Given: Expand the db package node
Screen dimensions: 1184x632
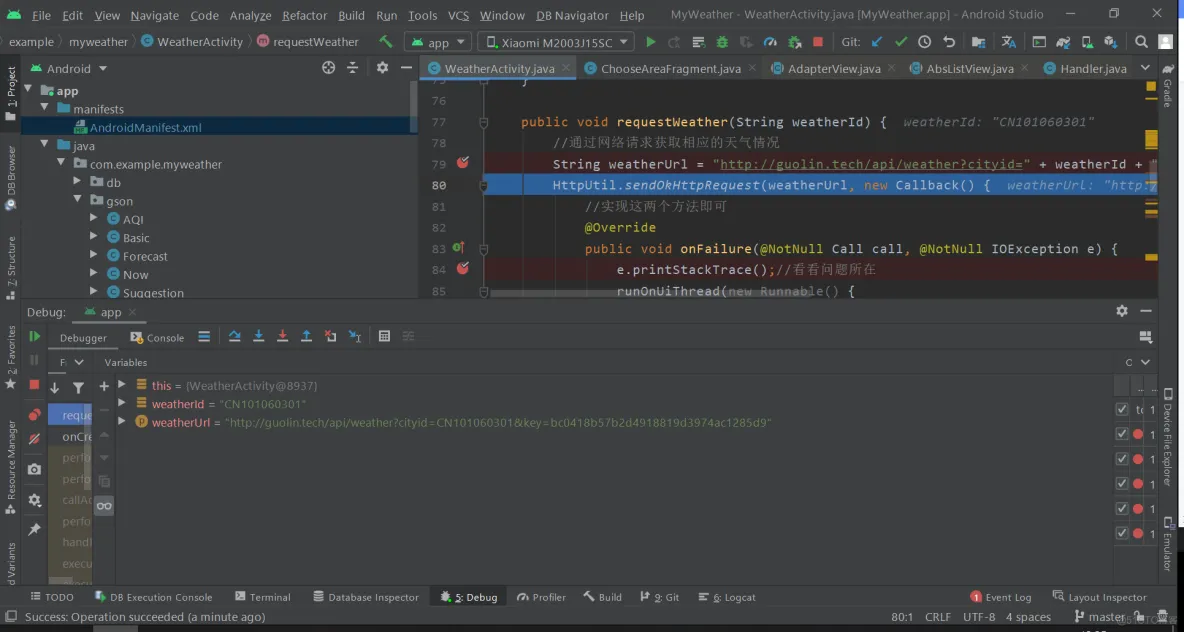Looking at the screenshot, I should click(x=77, y=182).
